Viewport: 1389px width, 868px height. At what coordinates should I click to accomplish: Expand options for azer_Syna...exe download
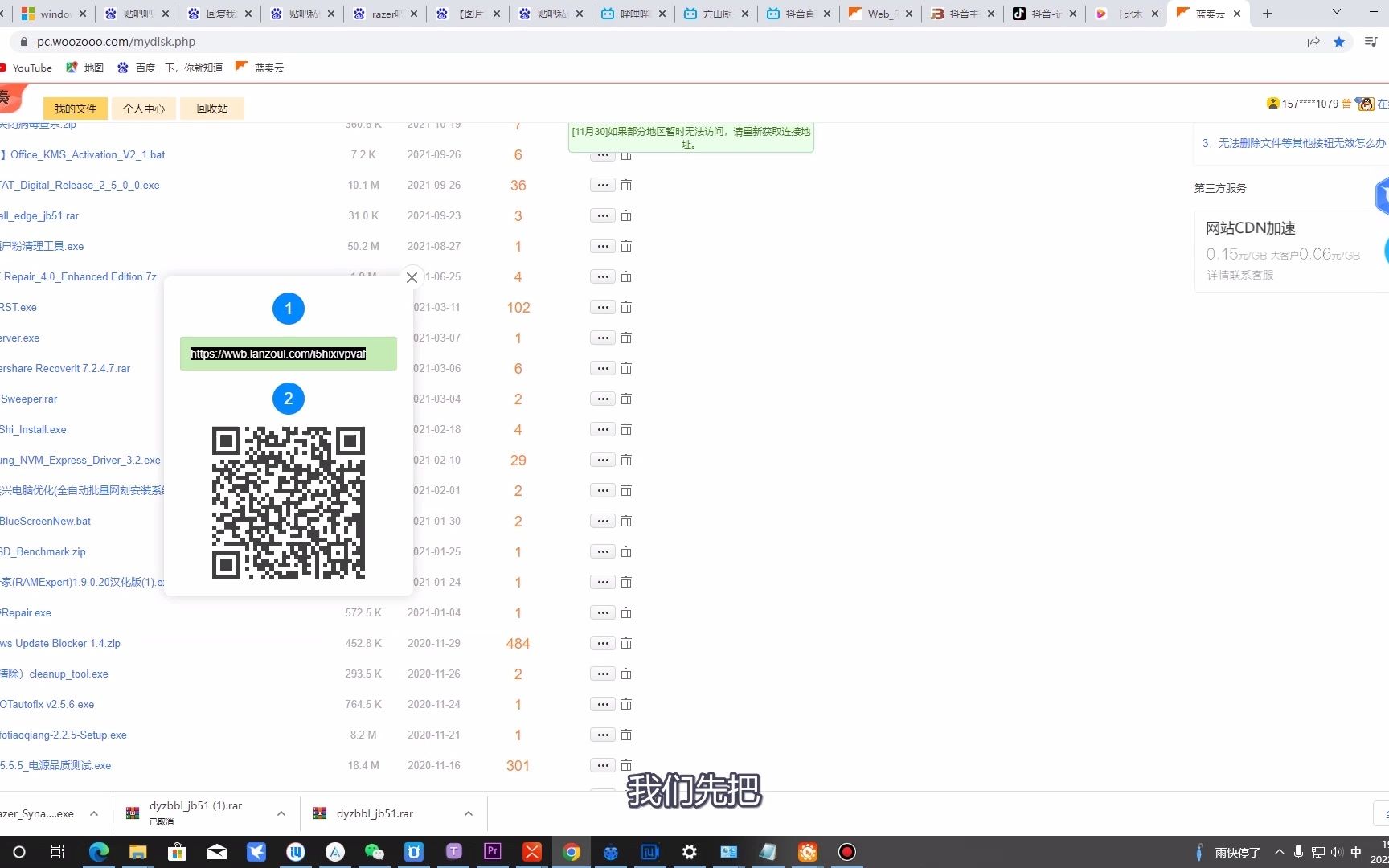[94, 813]
